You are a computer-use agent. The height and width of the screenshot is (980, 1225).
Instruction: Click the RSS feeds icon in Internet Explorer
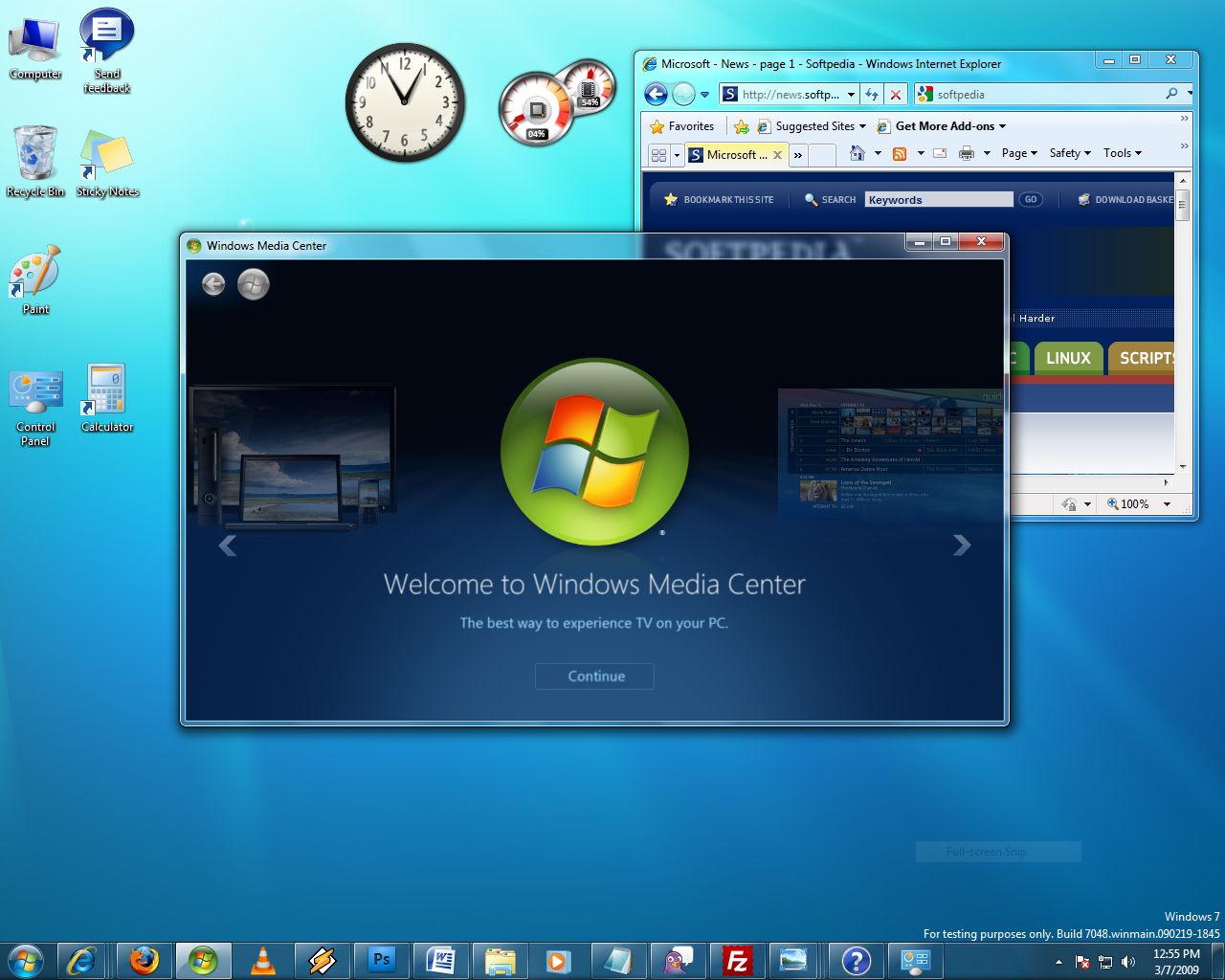coord(900,153)
